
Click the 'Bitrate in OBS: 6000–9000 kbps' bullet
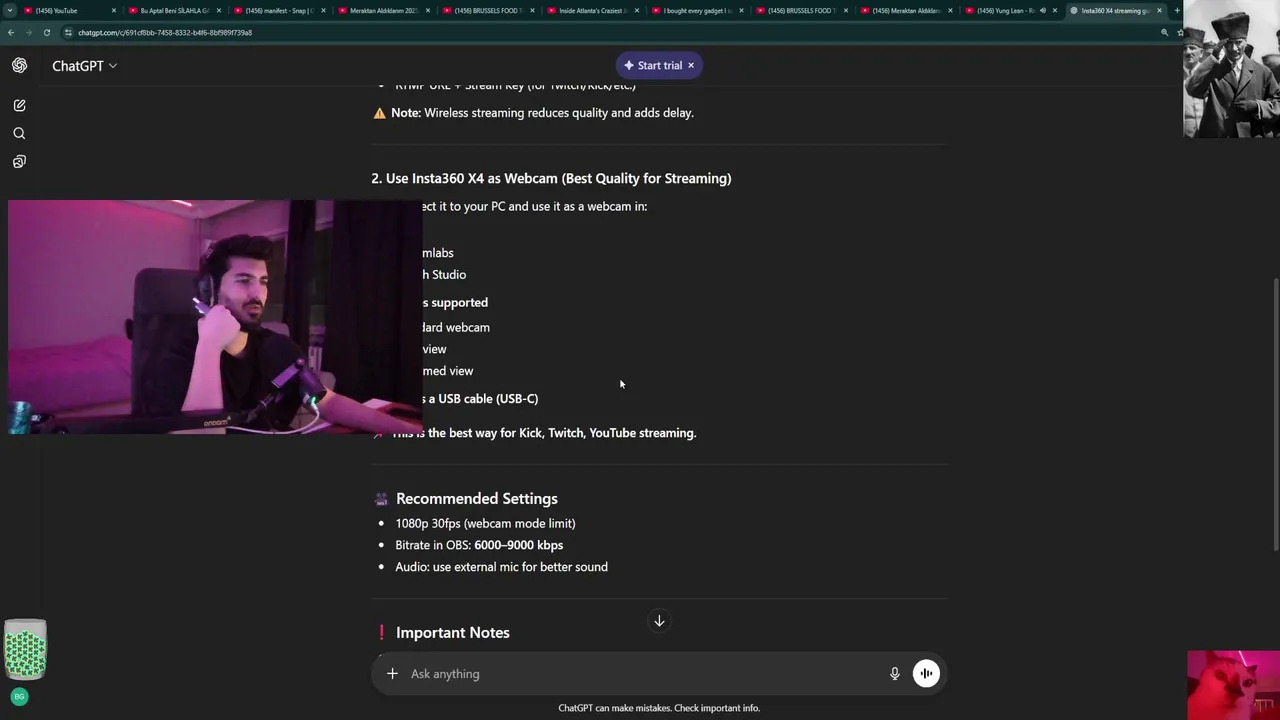tap(479, 545)
